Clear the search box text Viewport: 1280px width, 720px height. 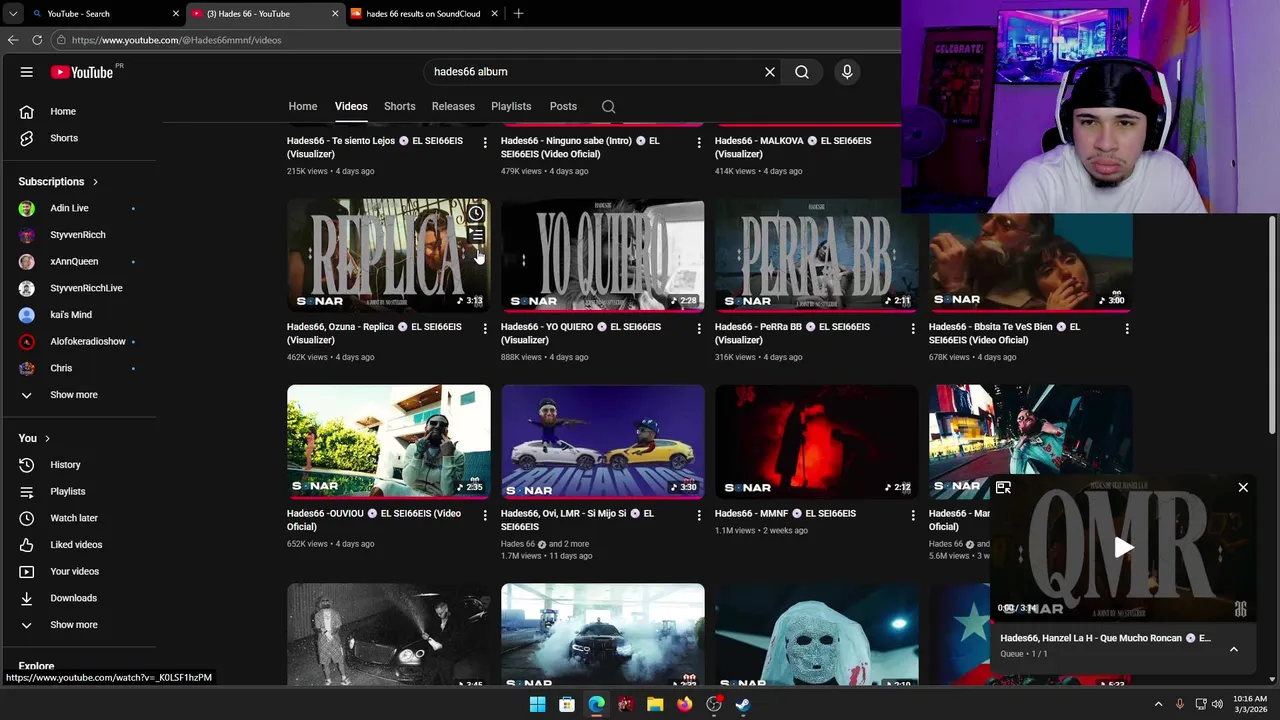click(x=770, y=72)
